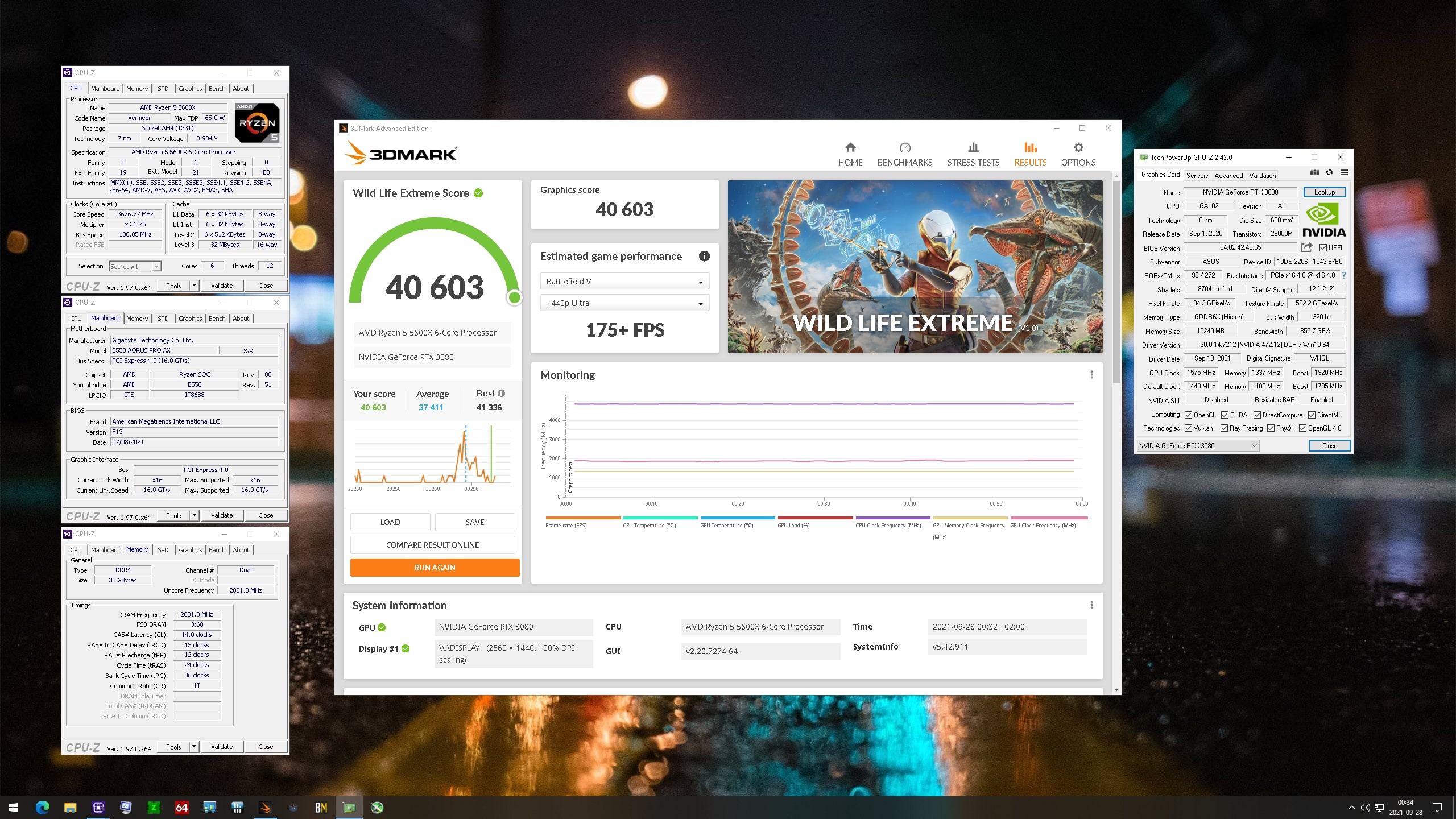The width and height of the screenshot is (1456, 819).
Task: Click the GPU-Z refresh icon
Action: tap(1329, 172)
